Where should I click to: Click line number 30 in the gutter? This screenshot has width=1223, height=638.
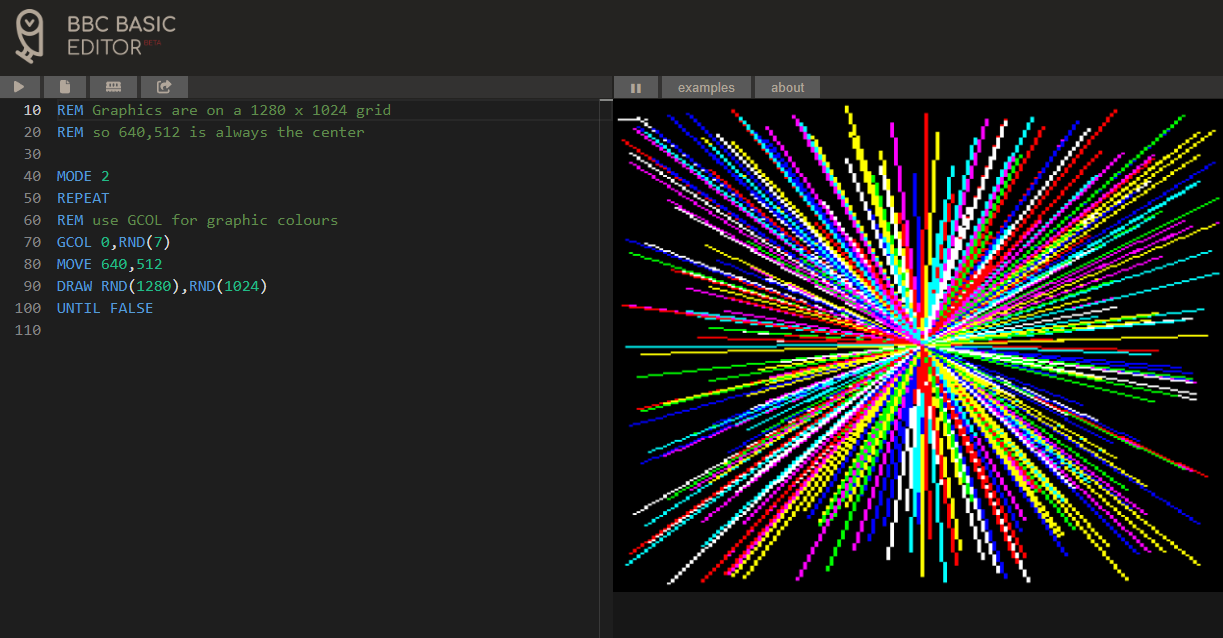(x=32, y=154)
